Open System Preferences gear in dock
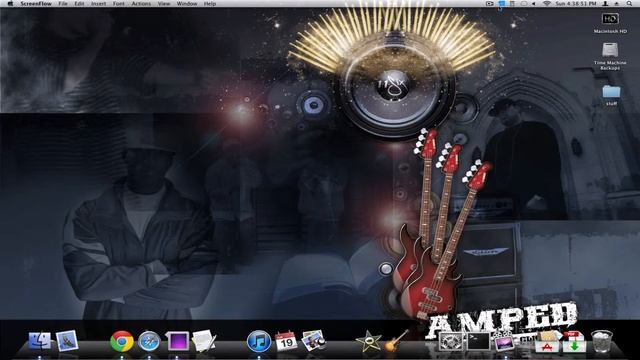 [451, 341]
